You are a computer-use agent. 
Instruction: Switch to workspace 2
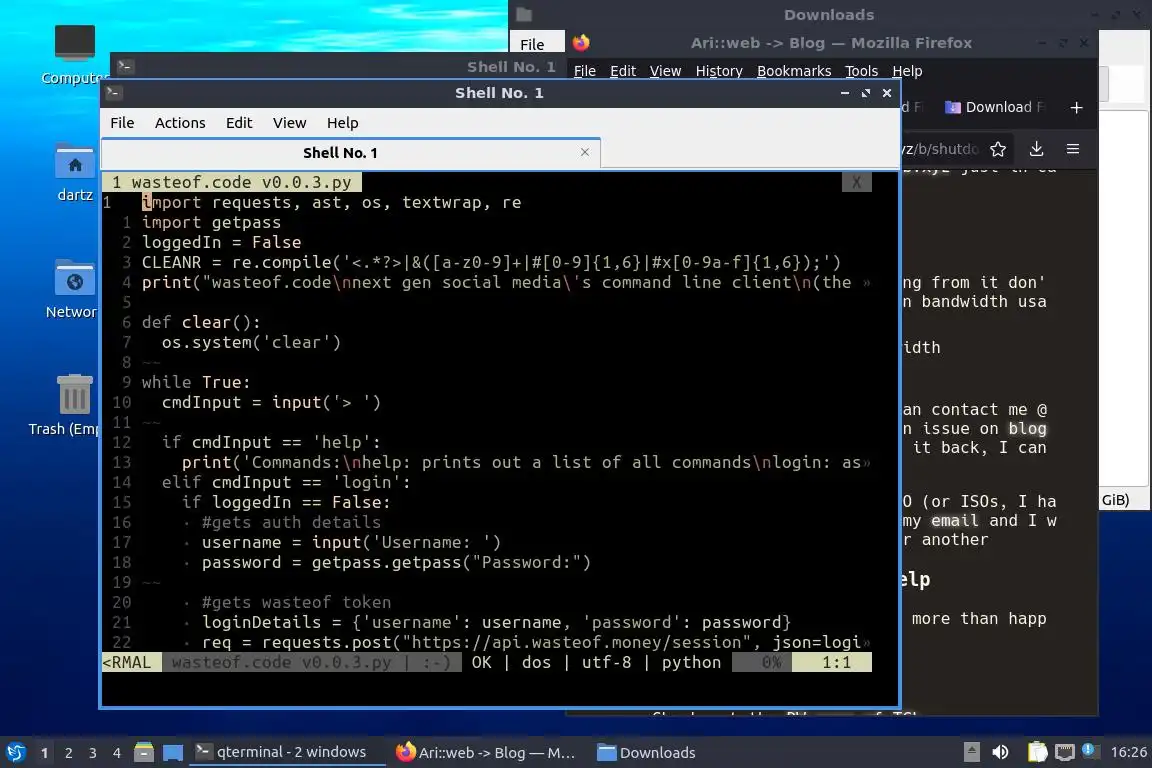68,753
